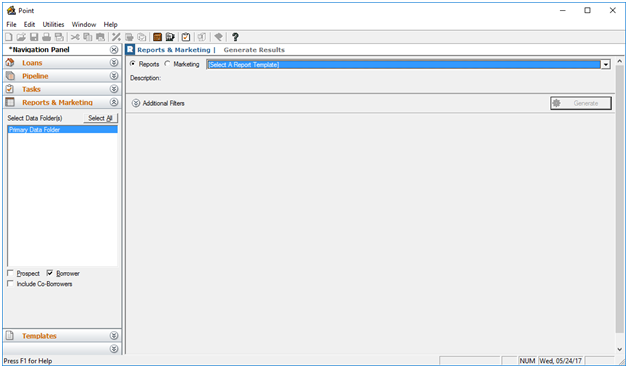Image resolution: width=628 pixels, height=368 pixels.
Task: Click the Reports & Marketing panel icon
Action: [x=10, y=102]
